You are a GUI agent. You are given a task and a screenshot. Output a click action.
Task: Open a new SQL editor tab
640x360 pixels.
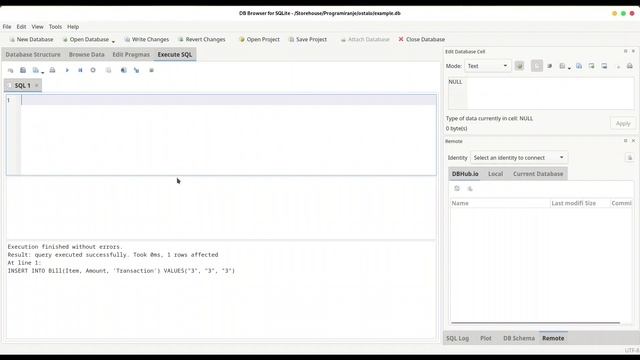pyautogui.click(x=10, y=70)
